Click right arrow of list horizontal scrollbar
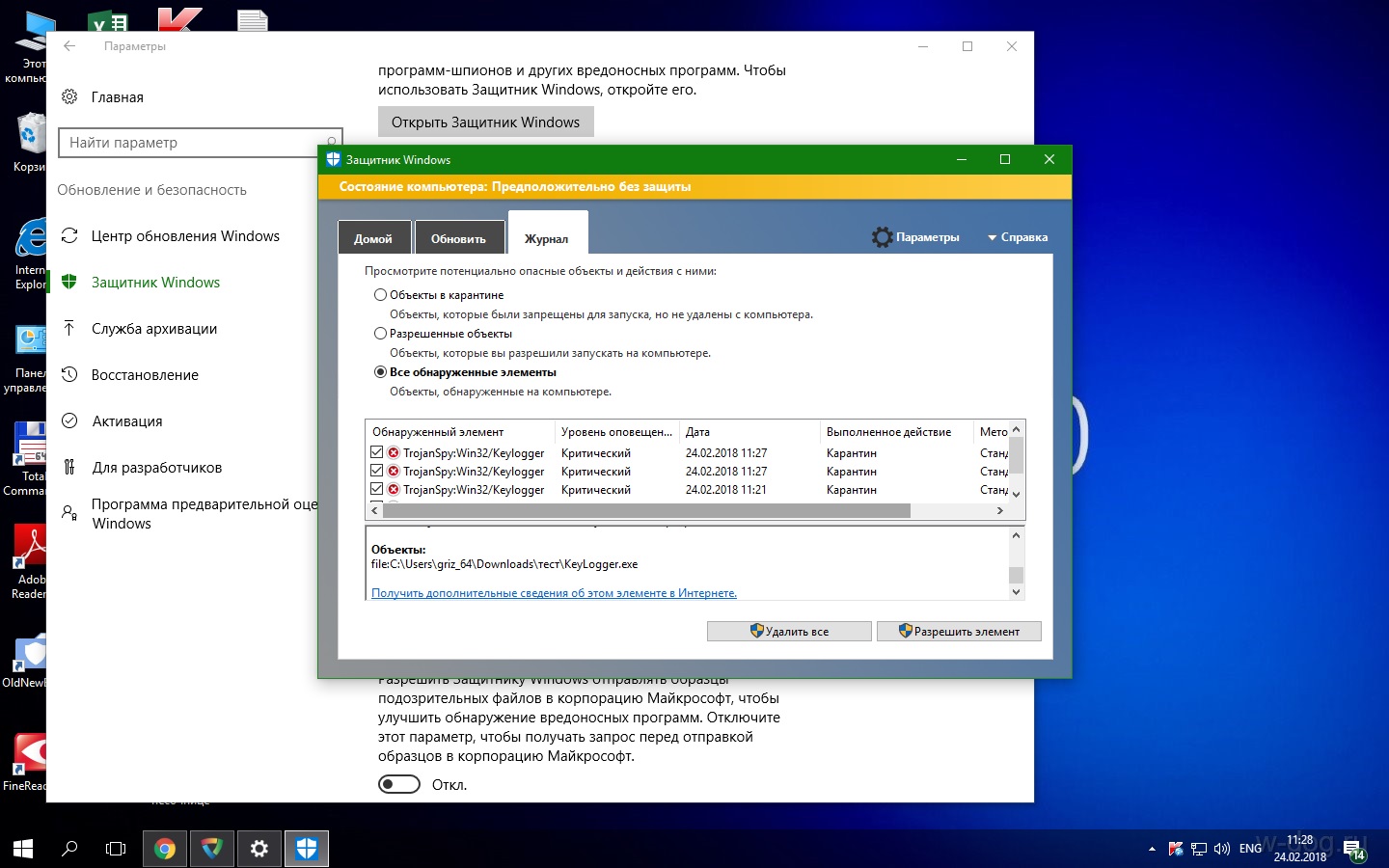The height and width of the screenshot is (868, 1389). [x=1000, y=511]
